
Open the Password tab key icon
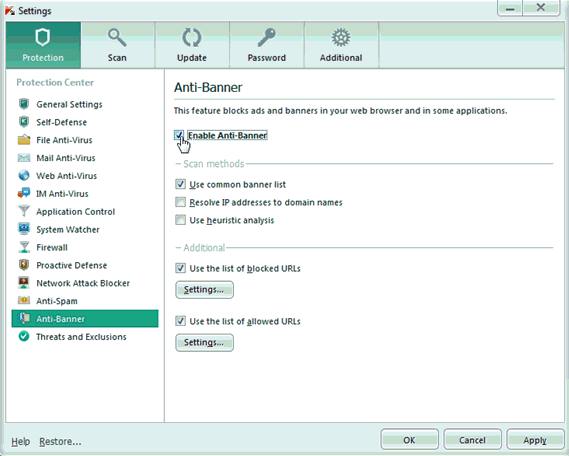coord(266,37)
